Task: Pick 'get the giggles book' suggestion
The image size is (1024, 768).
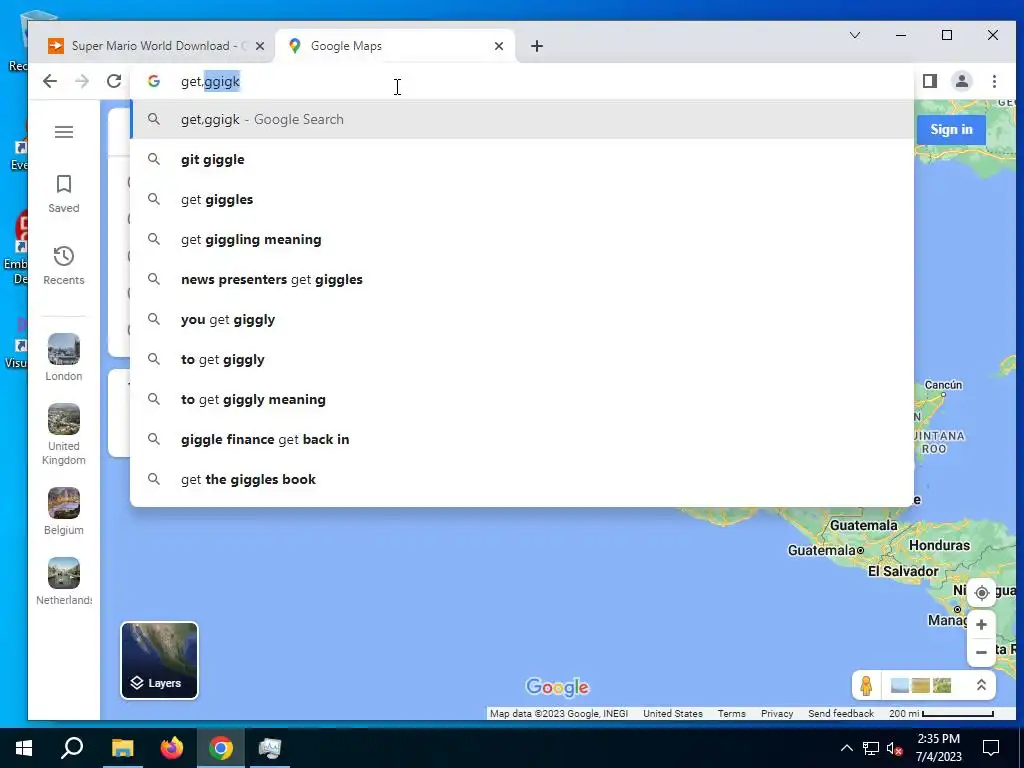Action: click(x=522, y=479)
